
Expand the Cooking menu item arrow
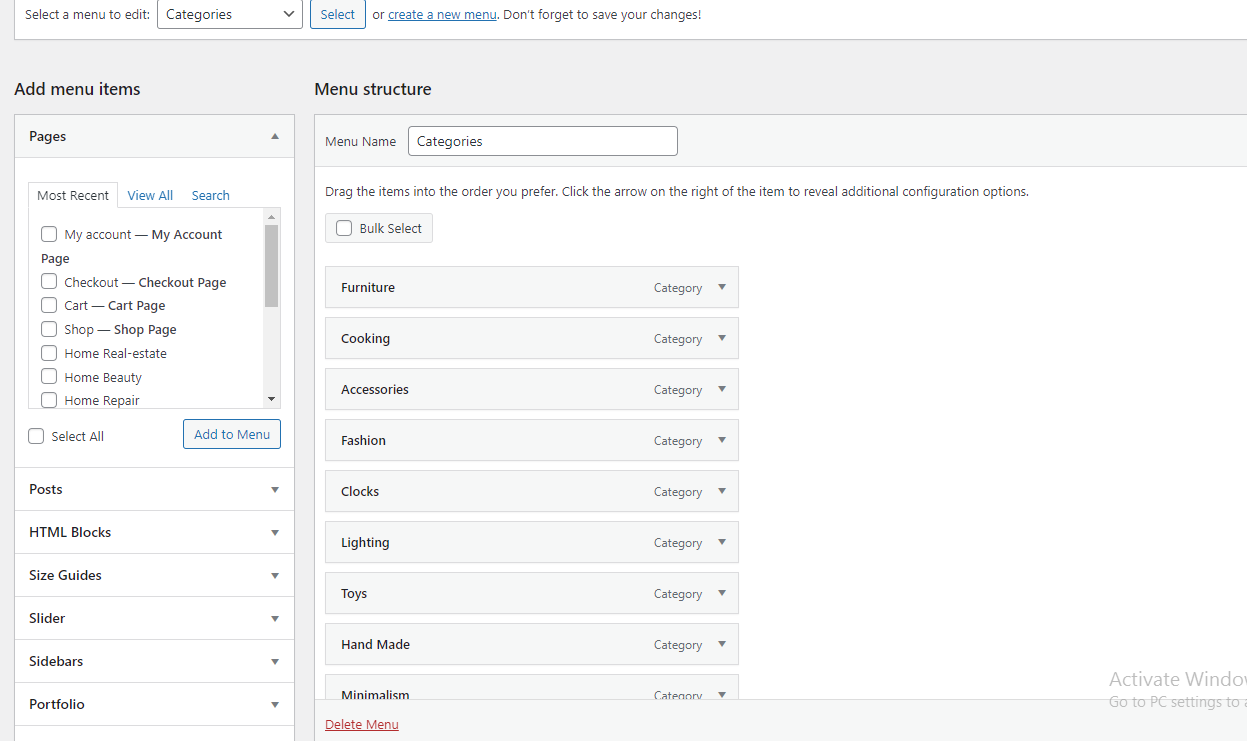722,338
